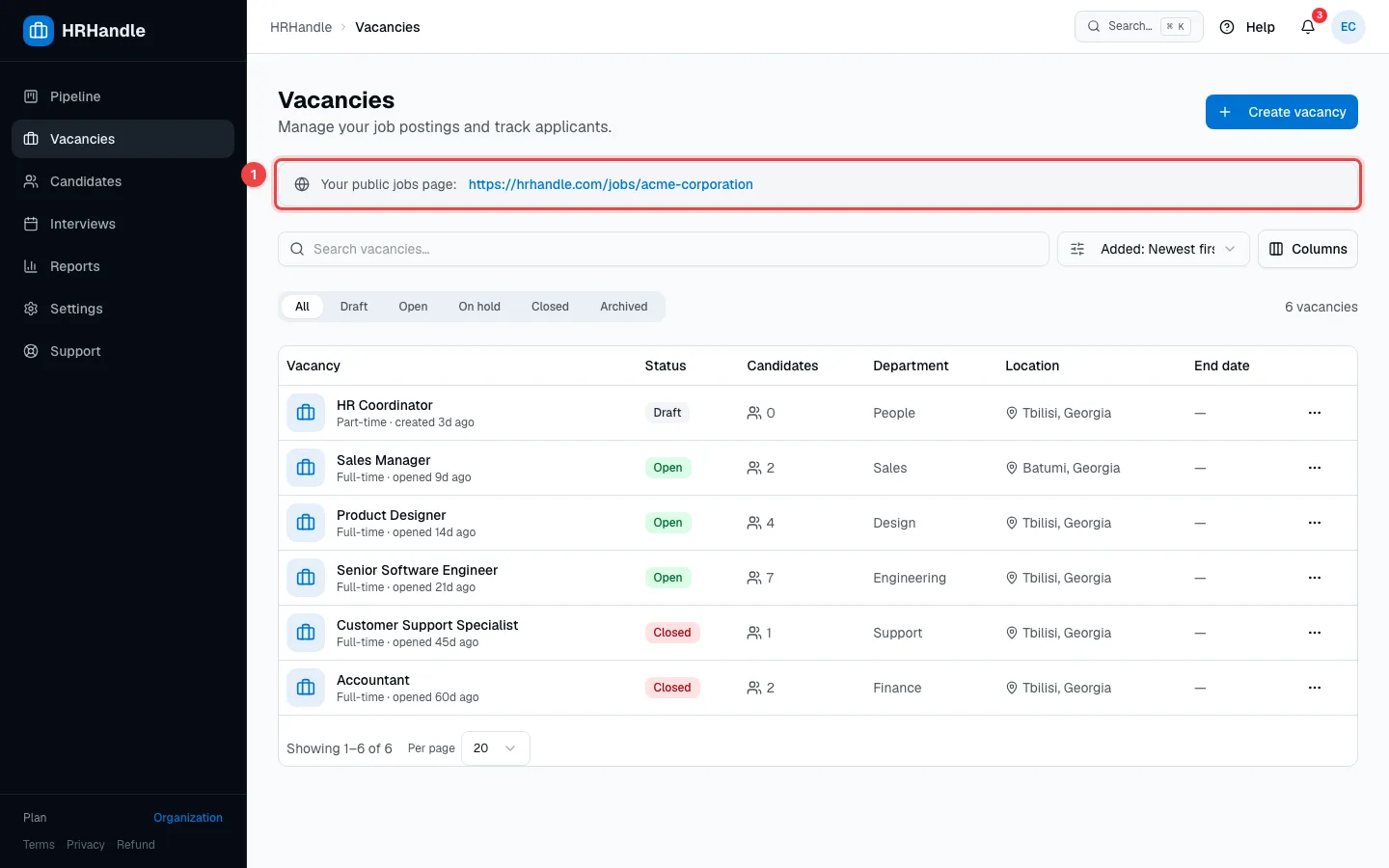Click the briefcase icon for Accountant
The width and height of the screenshot is (1389, 868).
click(306, 688)
